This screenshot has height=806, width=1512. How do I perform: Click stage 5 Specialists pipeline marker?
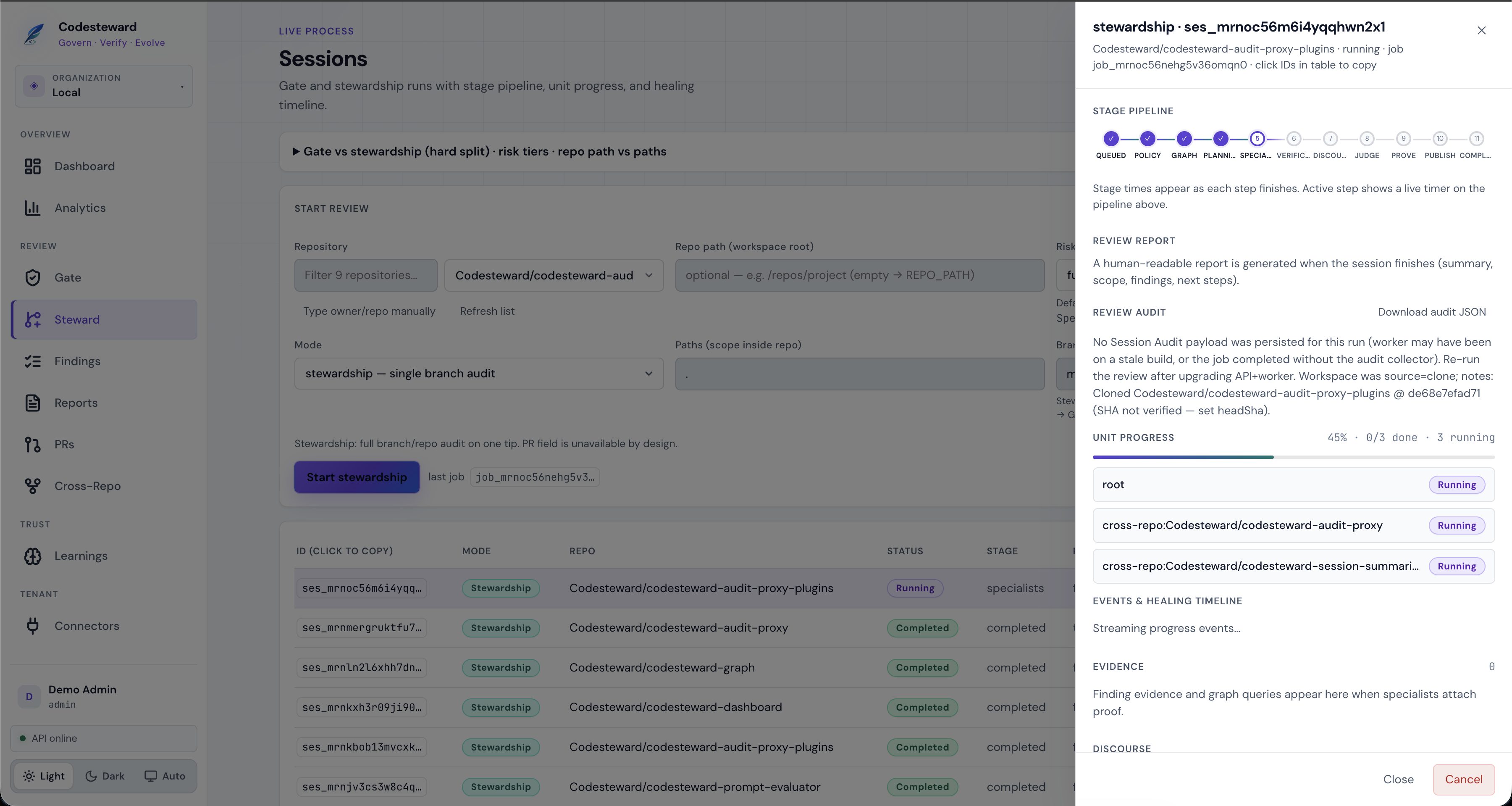point(1257,139)
